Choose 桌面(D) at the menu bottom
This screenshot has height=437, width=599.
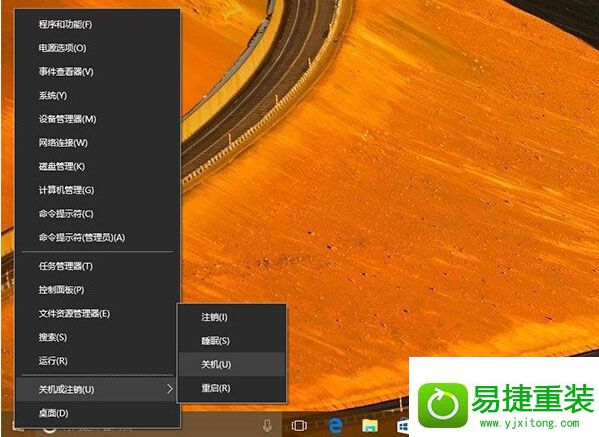click(97, 413)
